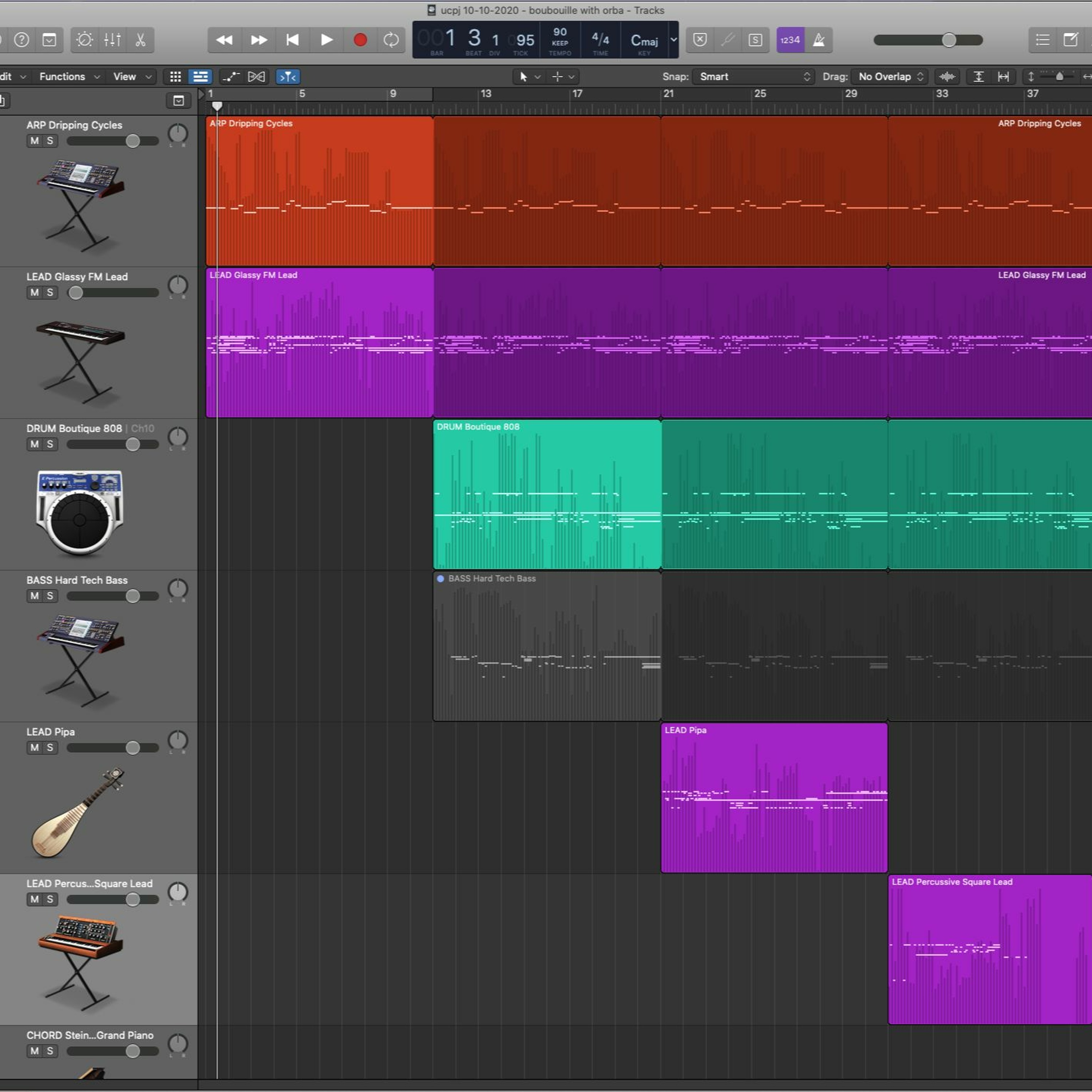The height and width of the screenshot is (1092, 1092).
Task: Open the Mixer with the faders icon
Action: tap(112, 40)
